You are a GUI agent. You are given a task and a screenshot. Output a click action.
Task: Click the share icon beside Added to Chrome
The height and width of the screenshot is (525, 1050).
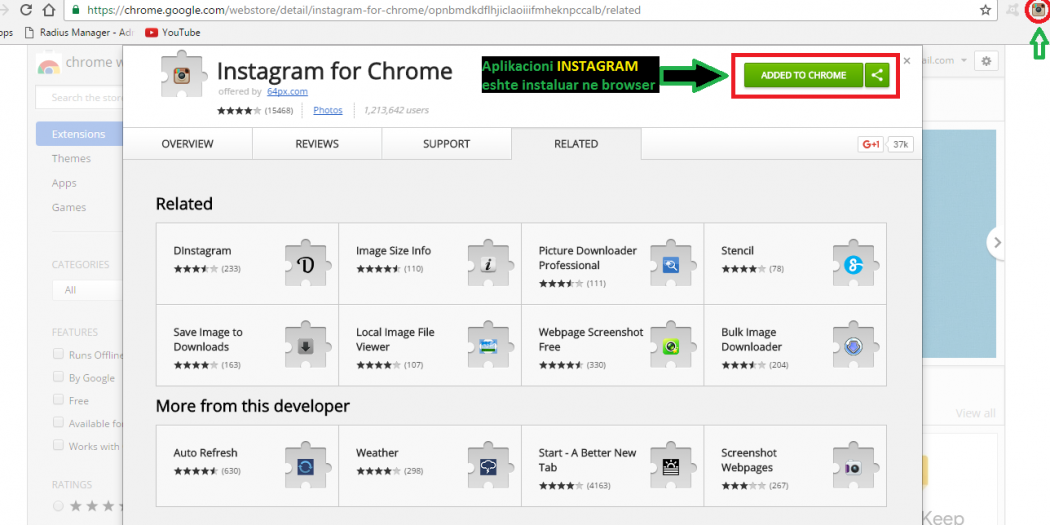(877, 75)
